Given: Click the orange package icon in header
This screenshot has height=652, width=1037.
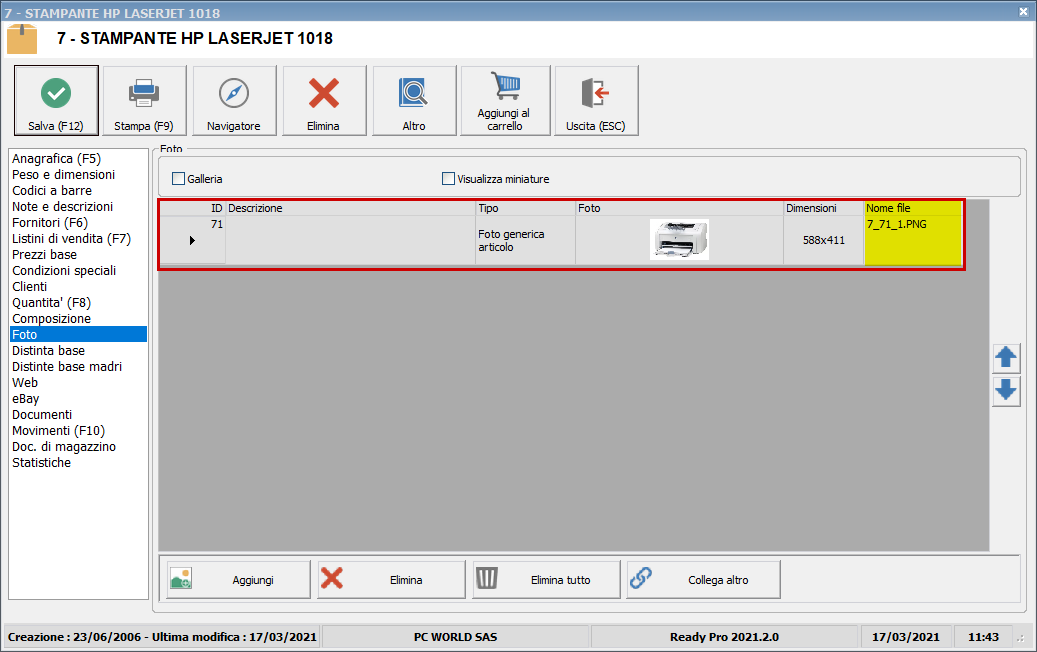Looking at the screenshot, I should pyautogui.click(x=22, y=39).
